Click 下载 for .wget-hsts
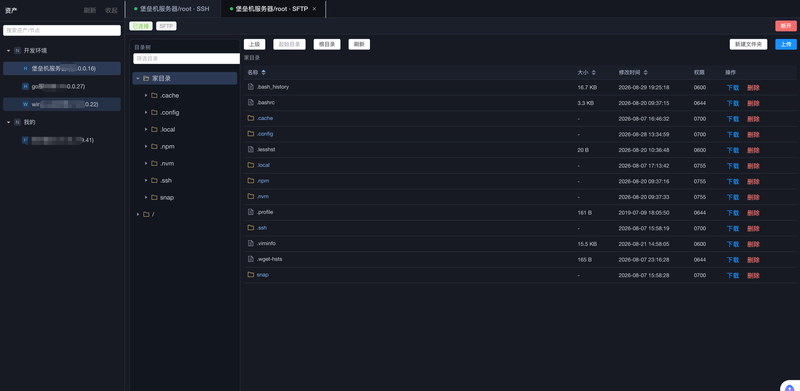 [x=733, y=260]
